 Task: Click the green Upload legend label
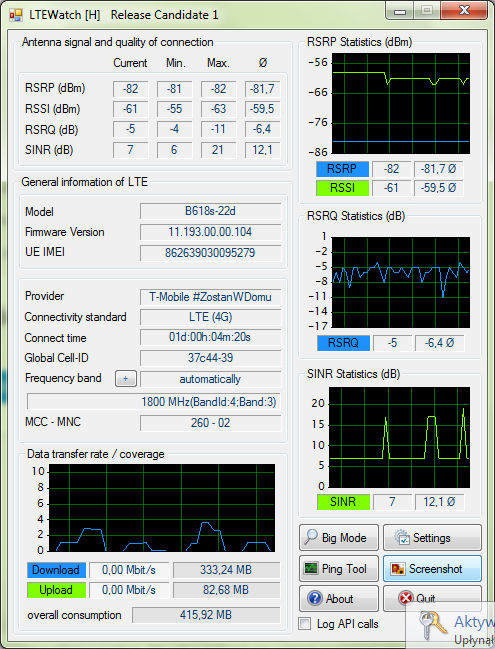click(x=56, y=590)
